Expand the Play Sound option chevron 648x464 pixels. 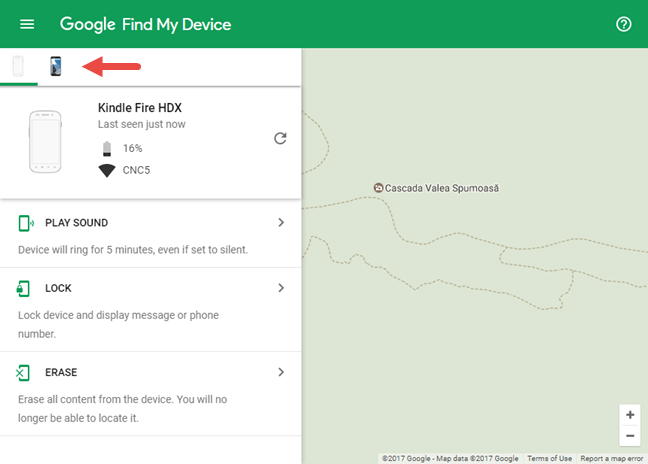pos(281,223)
